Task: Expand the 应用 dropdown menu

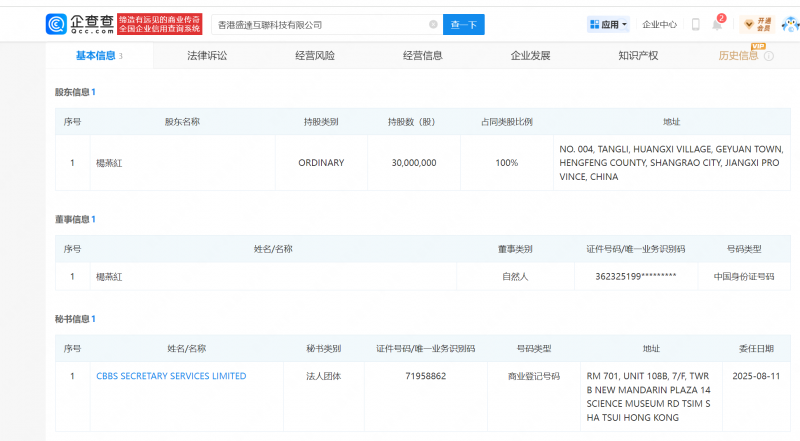Action: coord(609,24)
